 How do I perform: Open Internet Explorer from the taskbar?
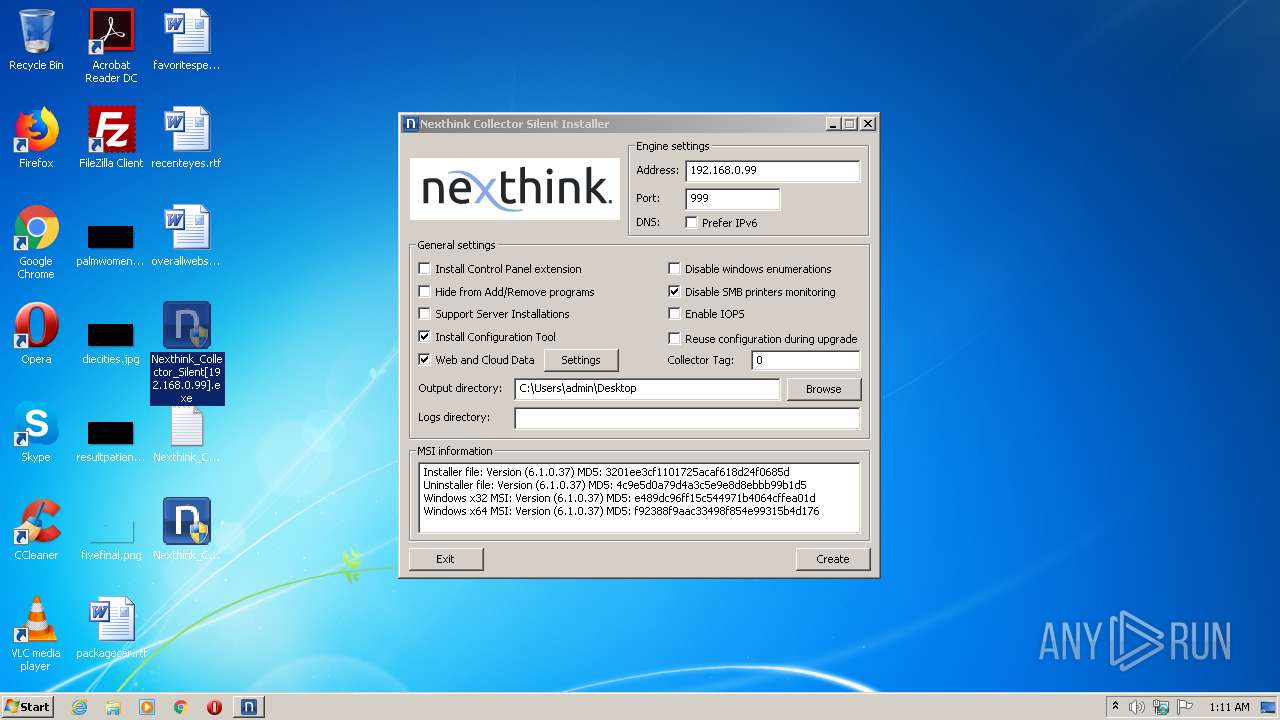click(79, 707)
